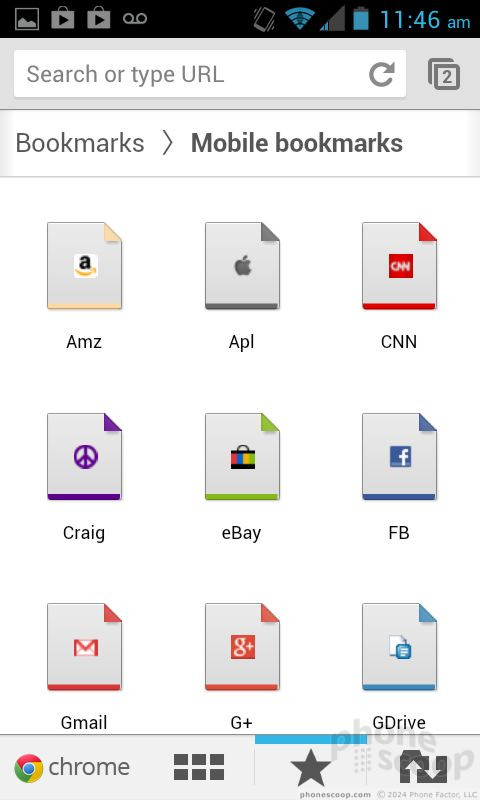Screen dimensions: 480x800
Task: Go back to the Bookmarks root folder
Action: 80,143
